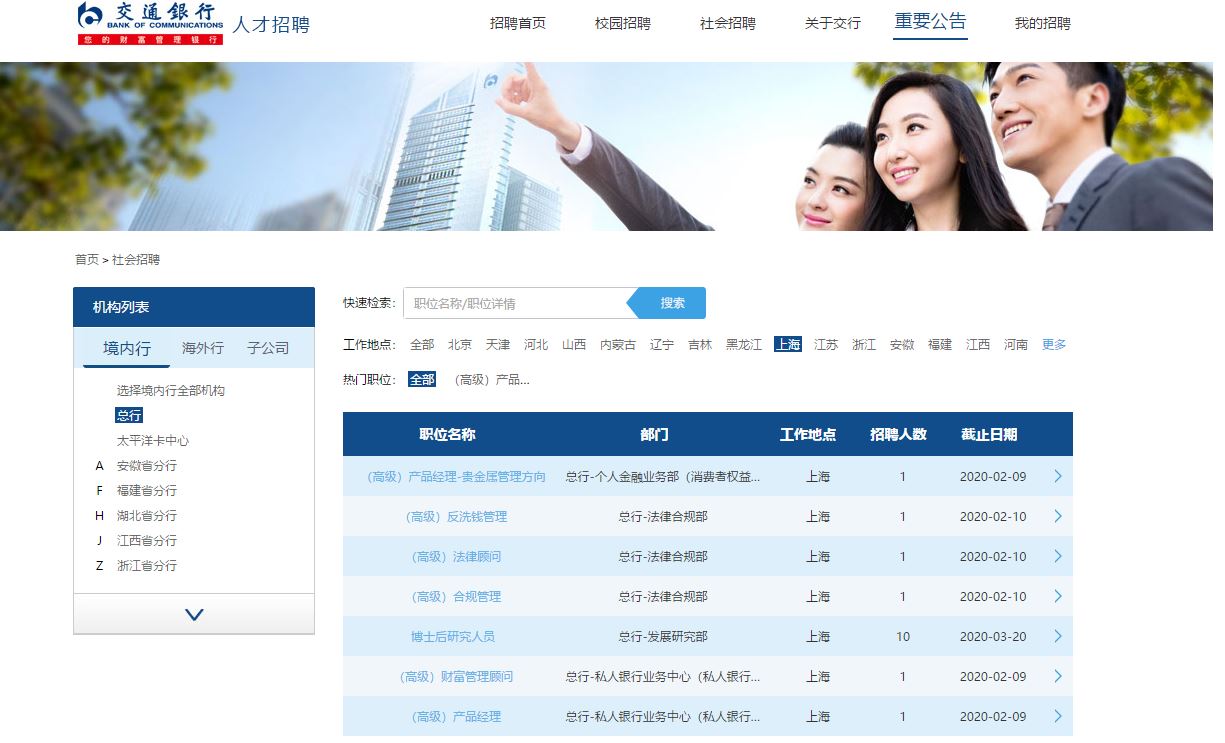Screen dimensions: 1225x743
Task: Open 博士后研究人员 job title link
Action: (x=452, y=636)
